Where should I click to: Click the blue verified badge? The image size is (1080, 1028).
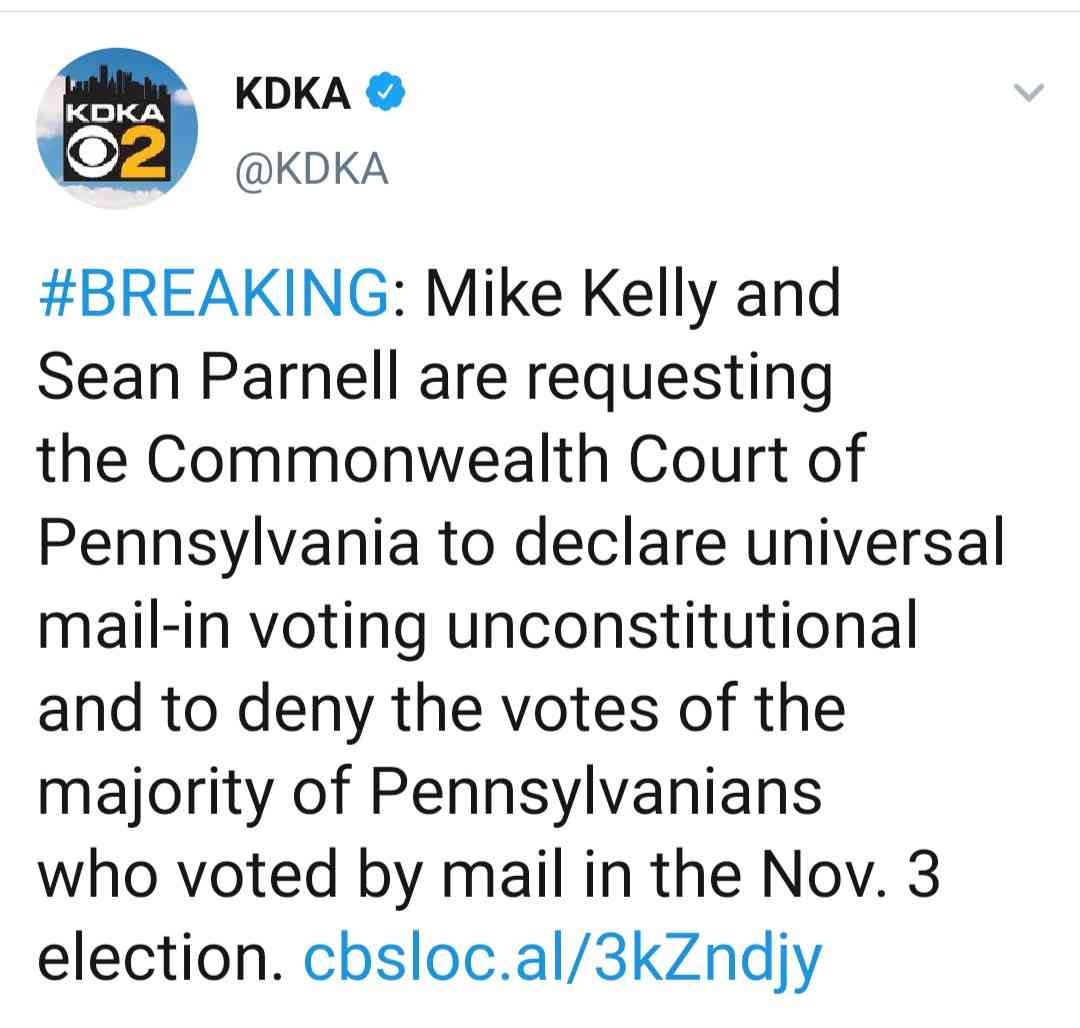coord(385,93)
